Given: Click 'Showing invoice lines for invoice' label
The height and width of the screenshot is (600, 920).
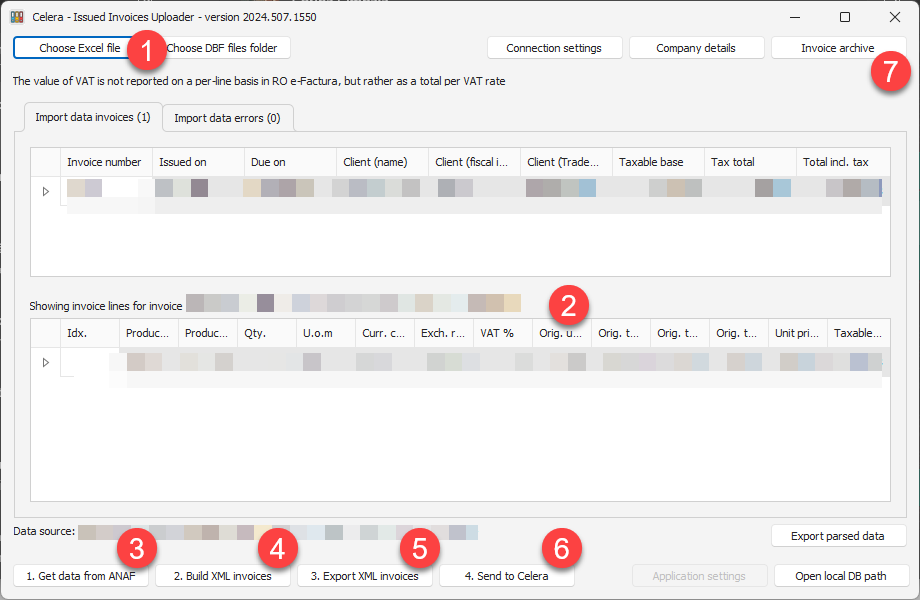Looking at the screenshot, I should pos(106,306).
